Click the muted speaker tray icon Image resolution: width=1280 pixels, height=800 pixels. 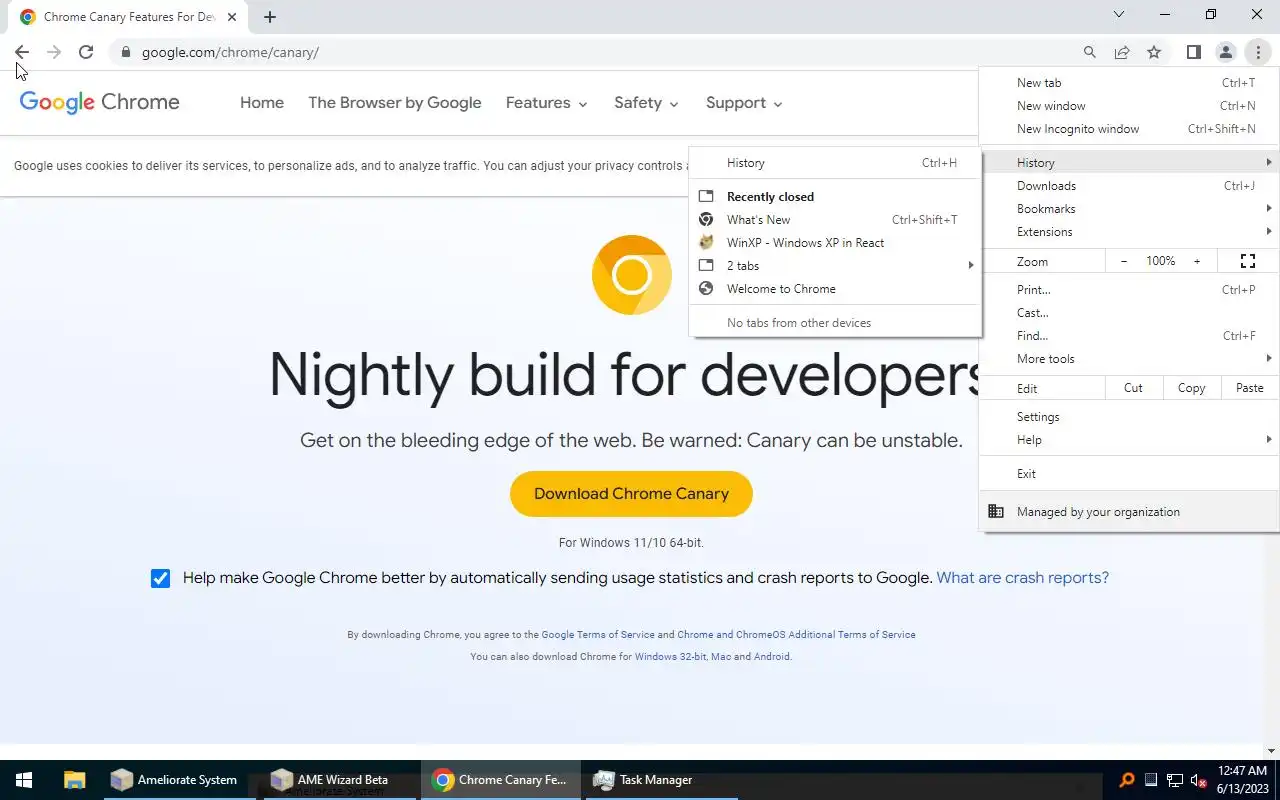coord(1198,780)
